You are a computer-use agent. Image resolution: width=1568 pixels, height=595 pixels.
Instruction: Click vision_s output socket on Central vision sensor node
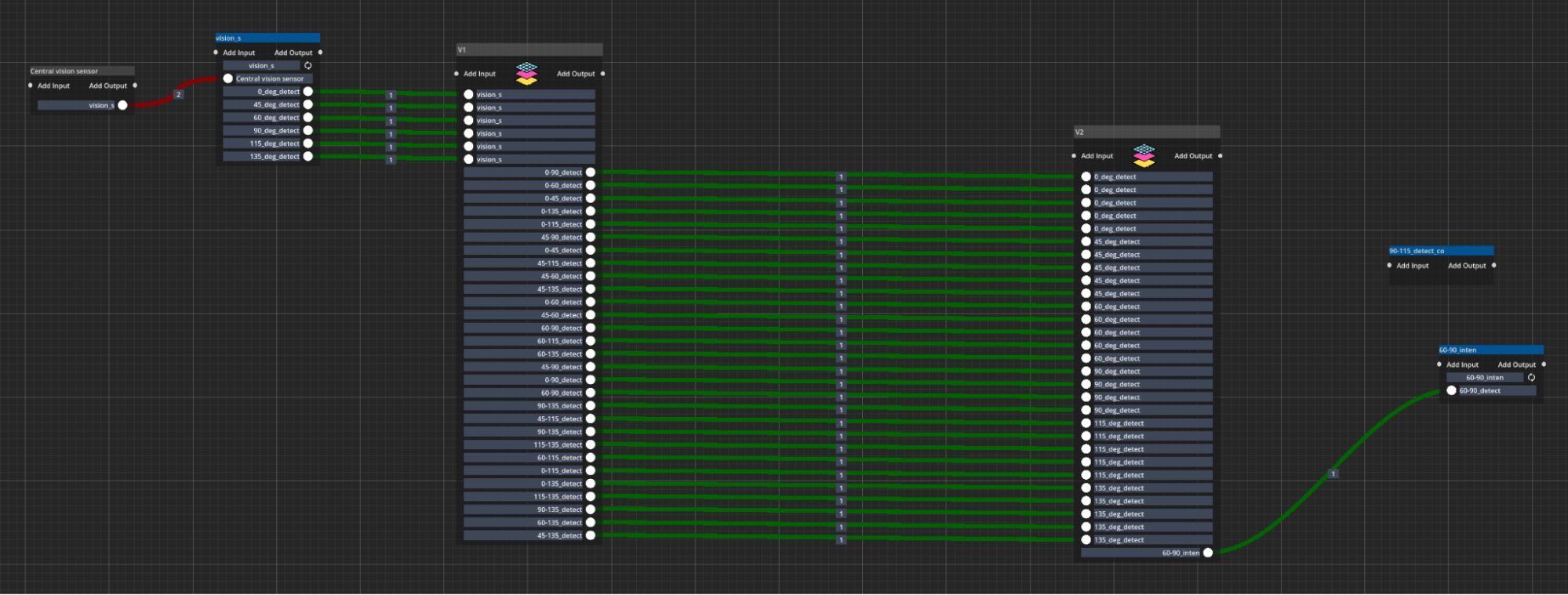[x=122, y=105]
